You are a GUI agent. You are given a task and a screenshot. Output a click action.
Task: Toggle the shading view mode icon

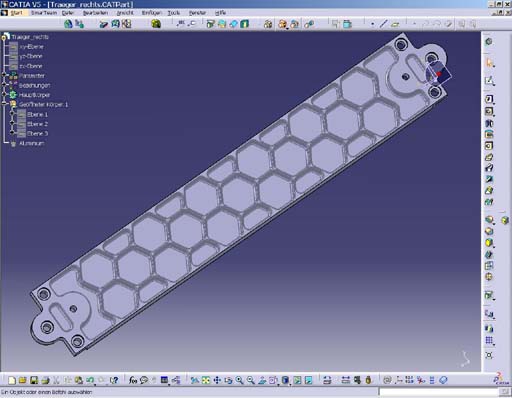click(x=285, y=380)
